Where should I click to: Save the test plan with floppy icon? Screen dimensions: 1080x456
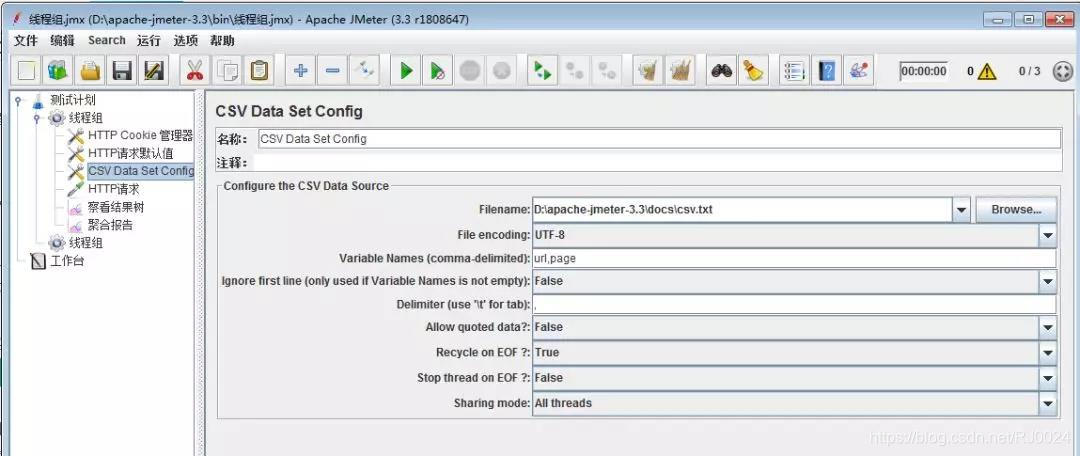pos(122,71)
